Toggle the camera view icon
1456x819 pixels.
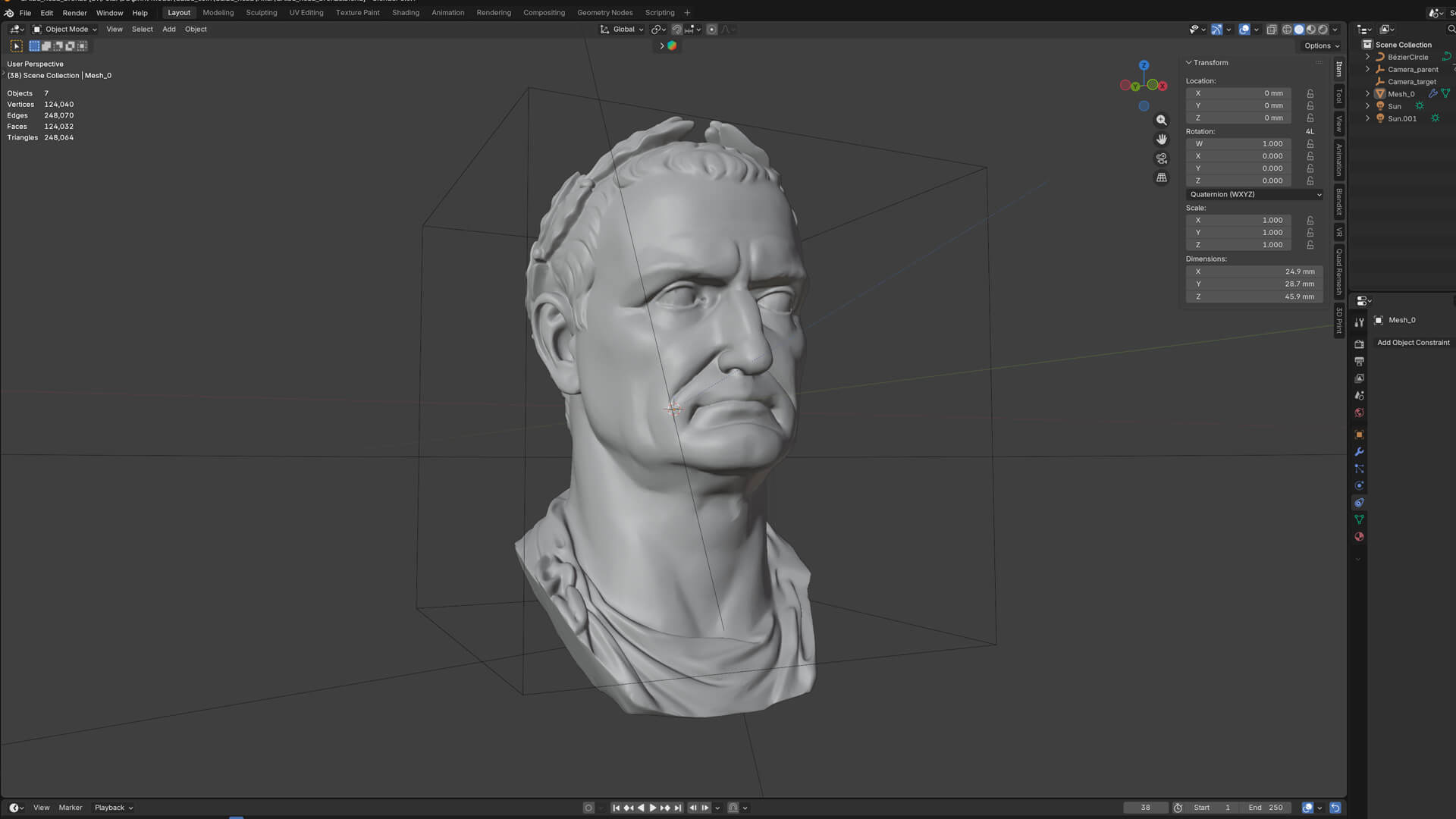point(1161,158)
